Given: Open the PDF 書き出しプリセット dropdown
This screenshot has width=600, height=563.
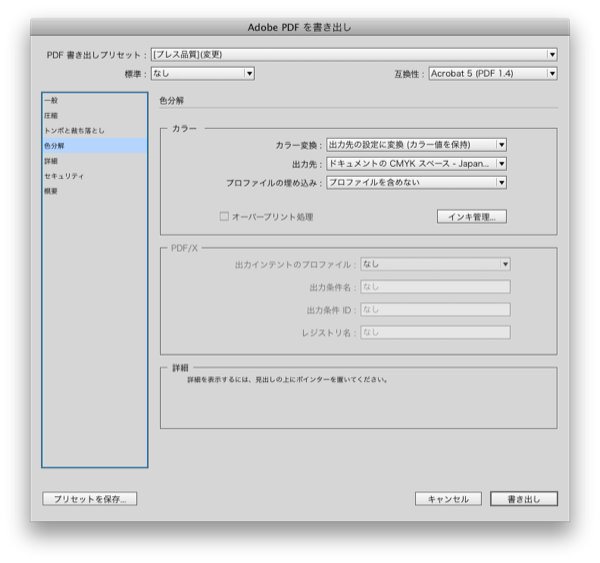Looking at the screenshot, I should coord(353,54).
